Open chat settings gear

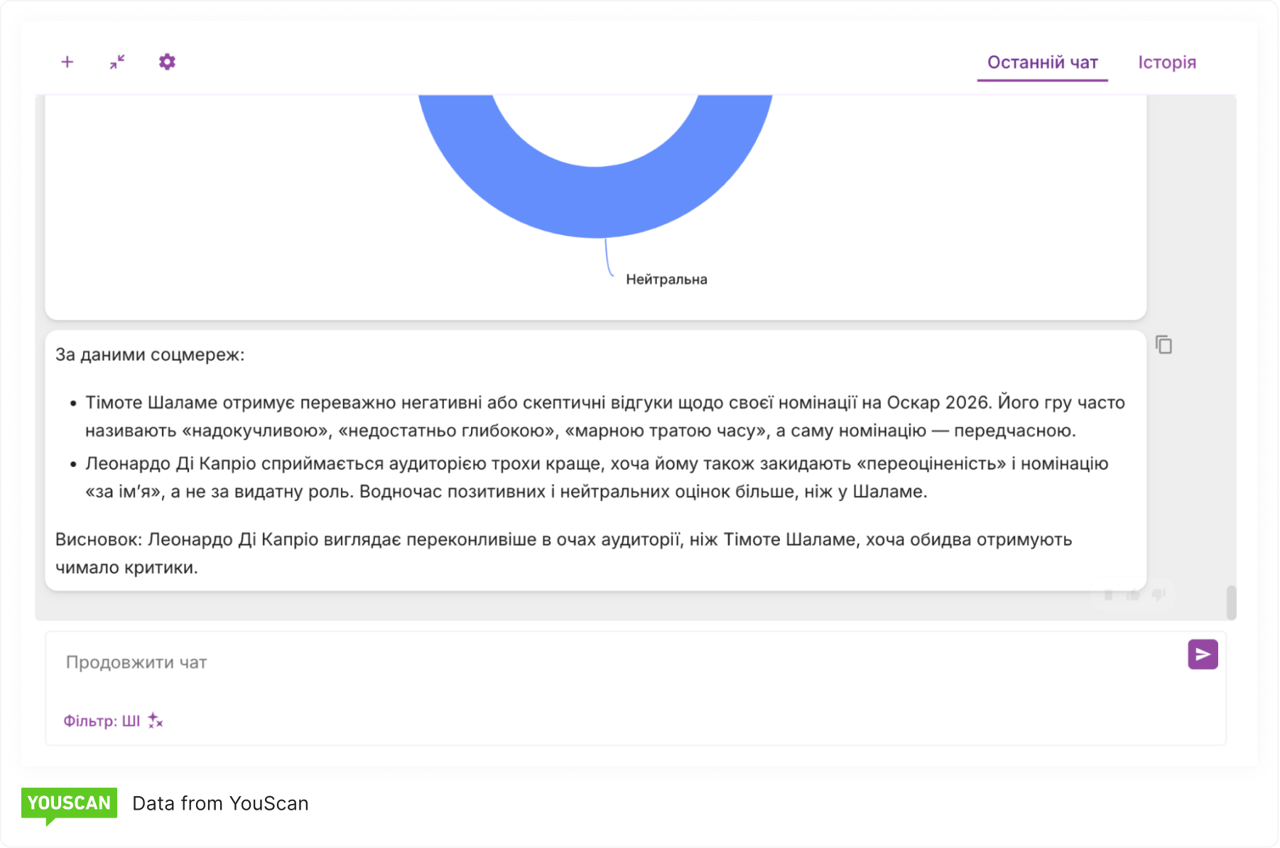(x=167, y=62)
